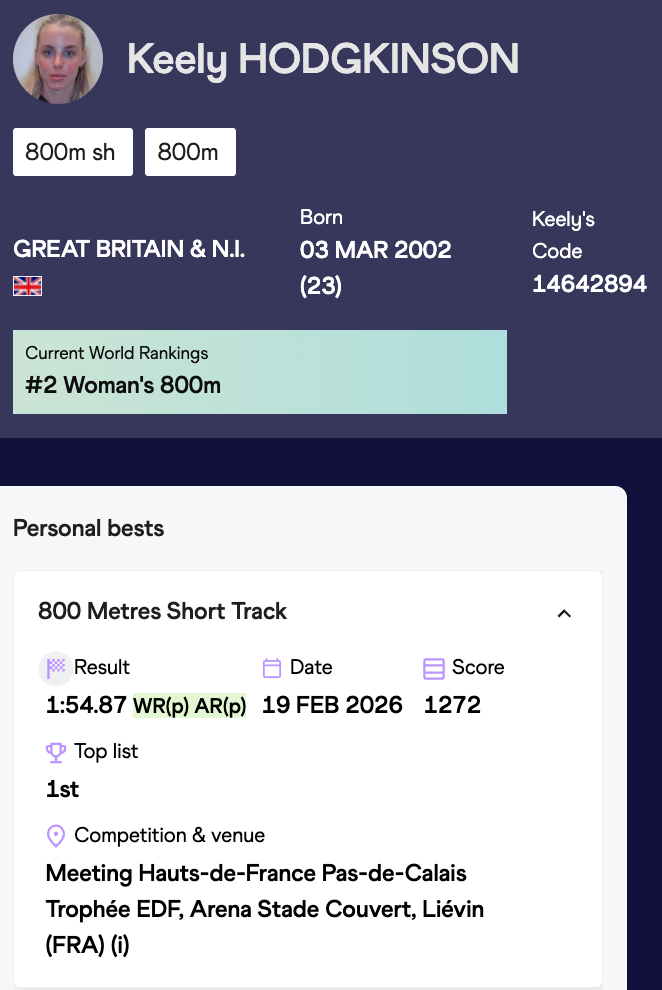Click the WR(p) record badge

click(161, 706)
